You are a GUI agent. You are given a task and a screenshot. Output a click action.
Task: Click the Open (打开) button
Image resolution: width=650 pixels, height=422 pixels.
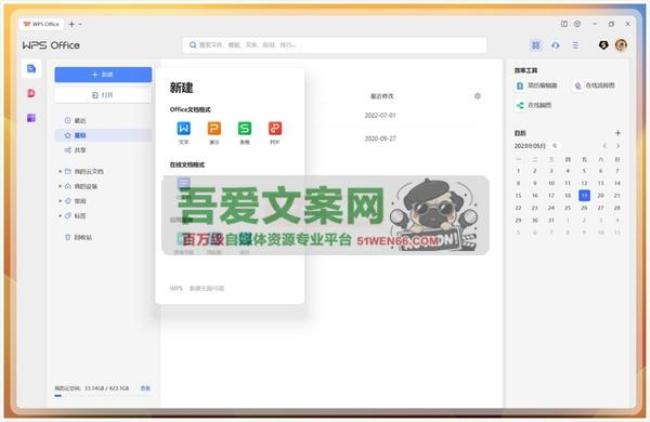click(103, 95)
